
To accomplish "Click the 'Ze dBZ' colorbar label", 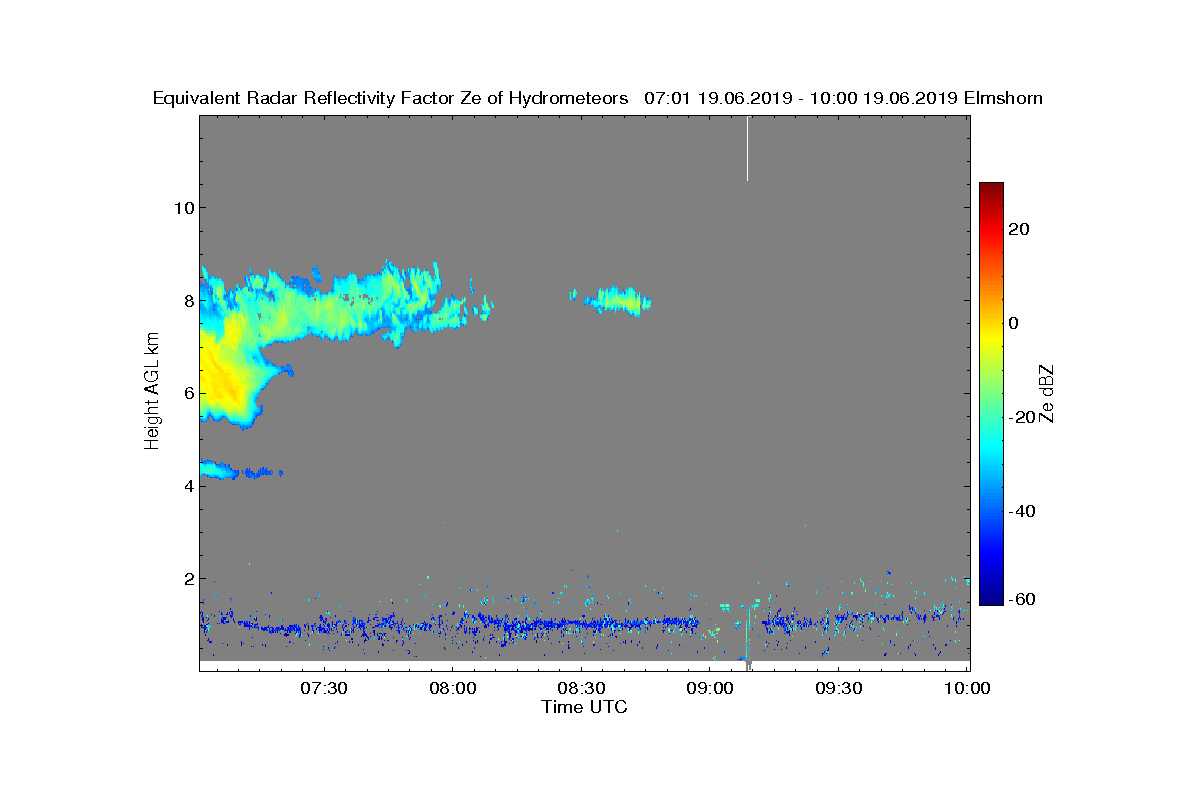I will (1048, 393).
